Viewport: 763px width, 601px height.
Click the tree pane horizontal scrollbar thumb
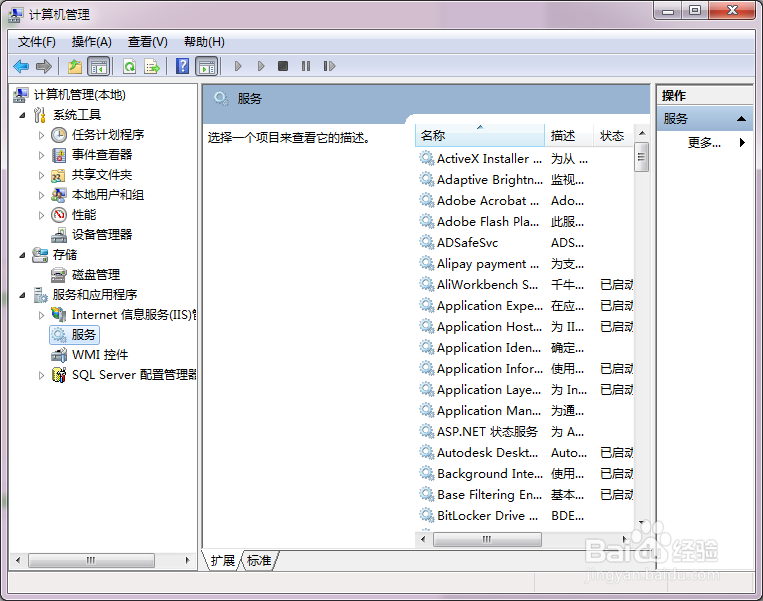coord(91,560)
